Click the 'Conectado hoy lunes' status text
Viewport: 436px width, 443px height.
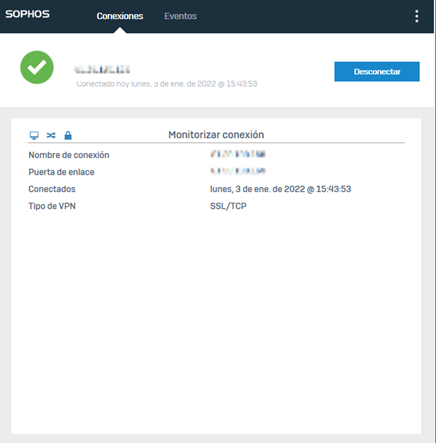pos(167,84)
